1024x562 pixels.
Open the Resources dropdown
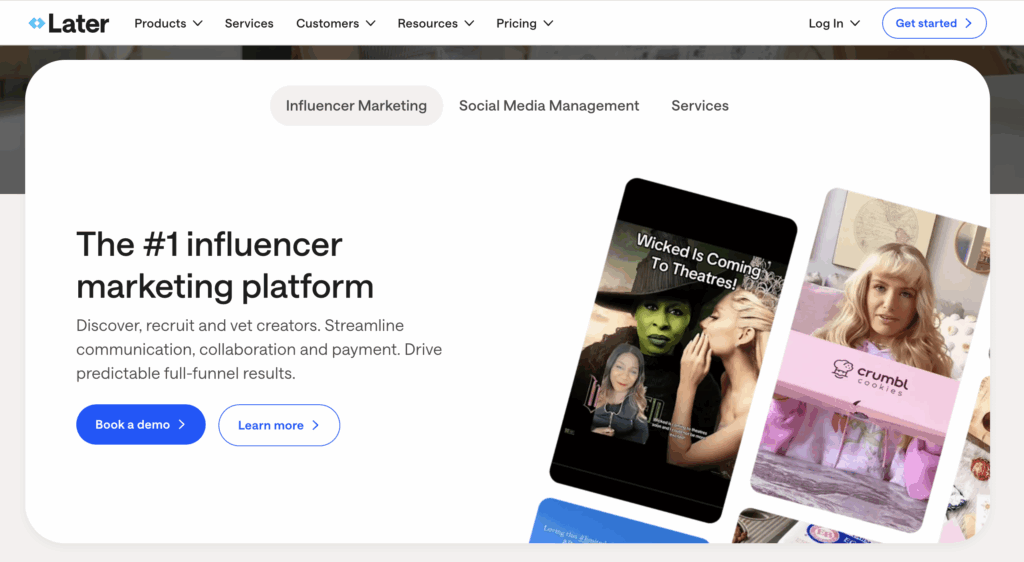436,23
